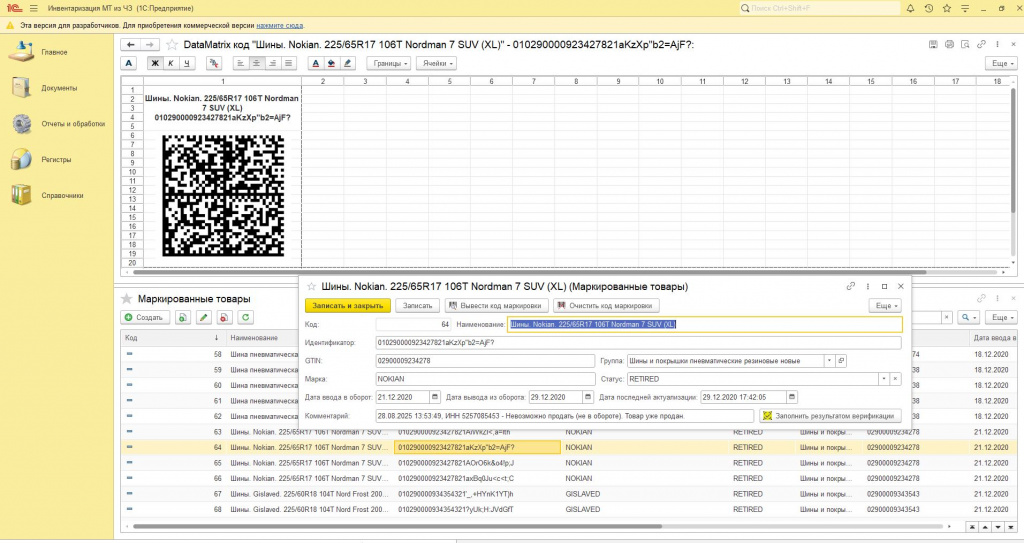Screen dimensions: 1024x543
Task: Align text to the center
Action: 256,63
